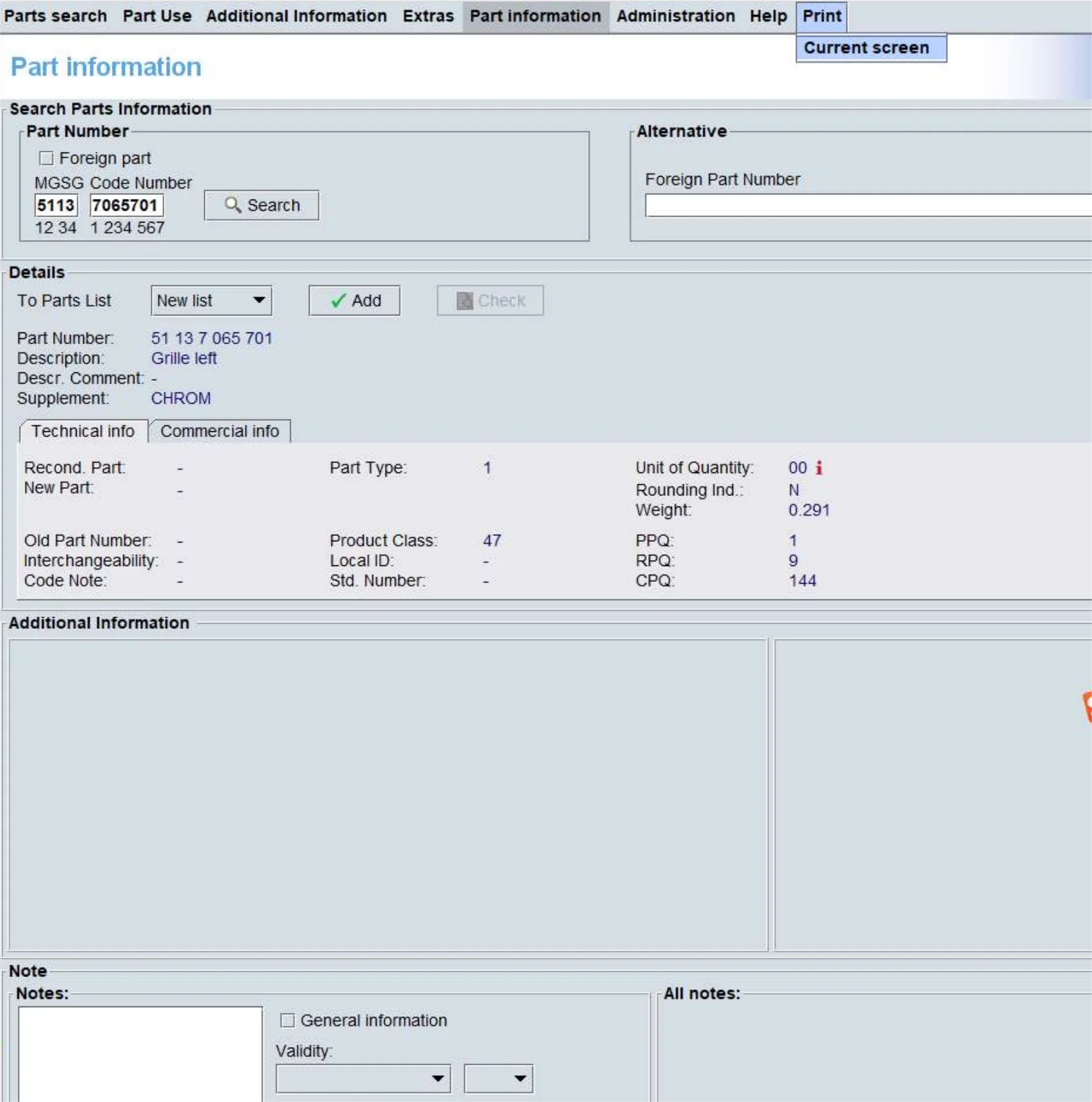Choose Current screen from Print menu
This screenshot has width=1092, height=1102.
tap(871, 48)
